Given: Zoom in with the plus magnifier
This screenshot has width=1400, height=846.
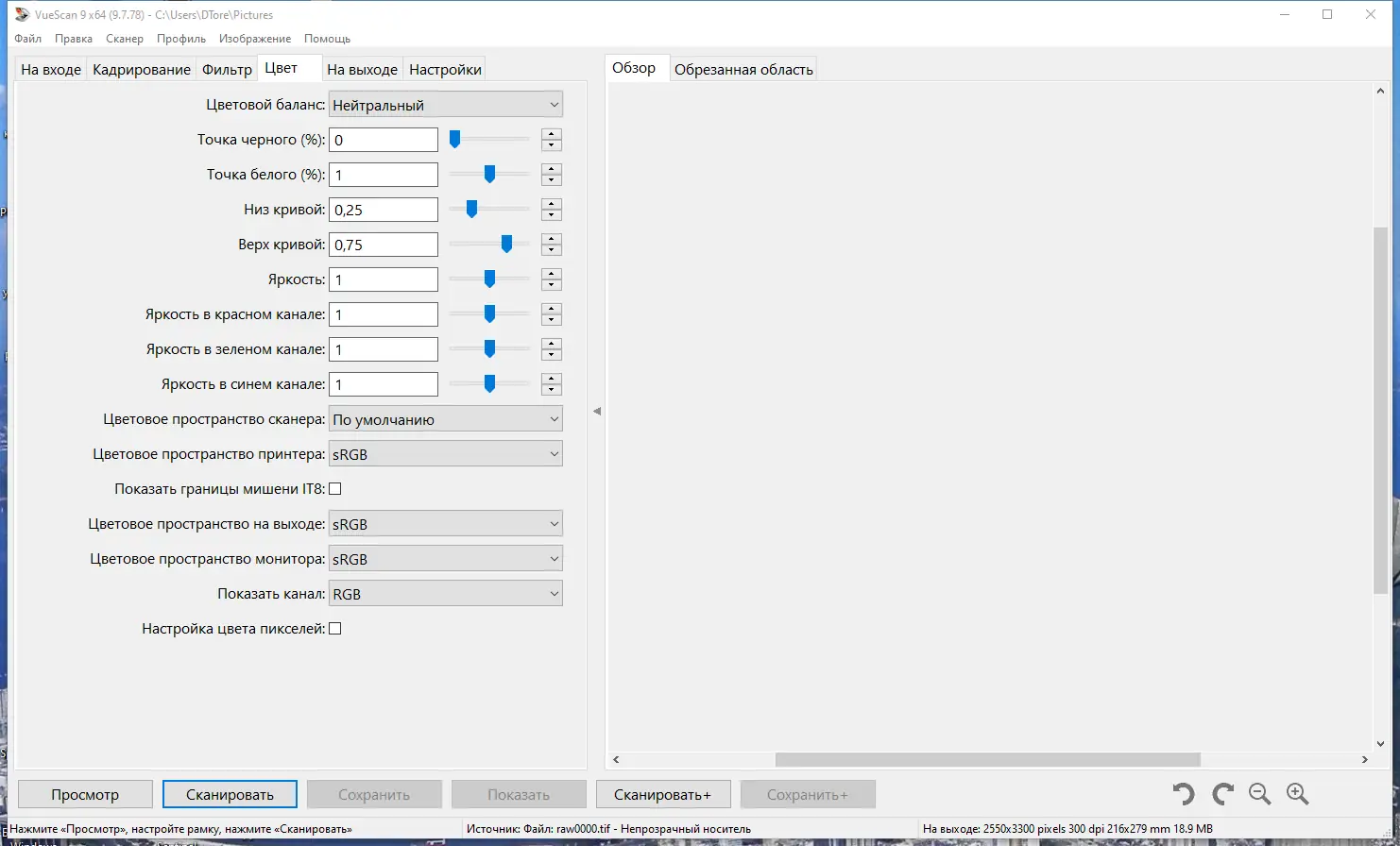Looking at the screenshot, I should [x=1297, y=794].
